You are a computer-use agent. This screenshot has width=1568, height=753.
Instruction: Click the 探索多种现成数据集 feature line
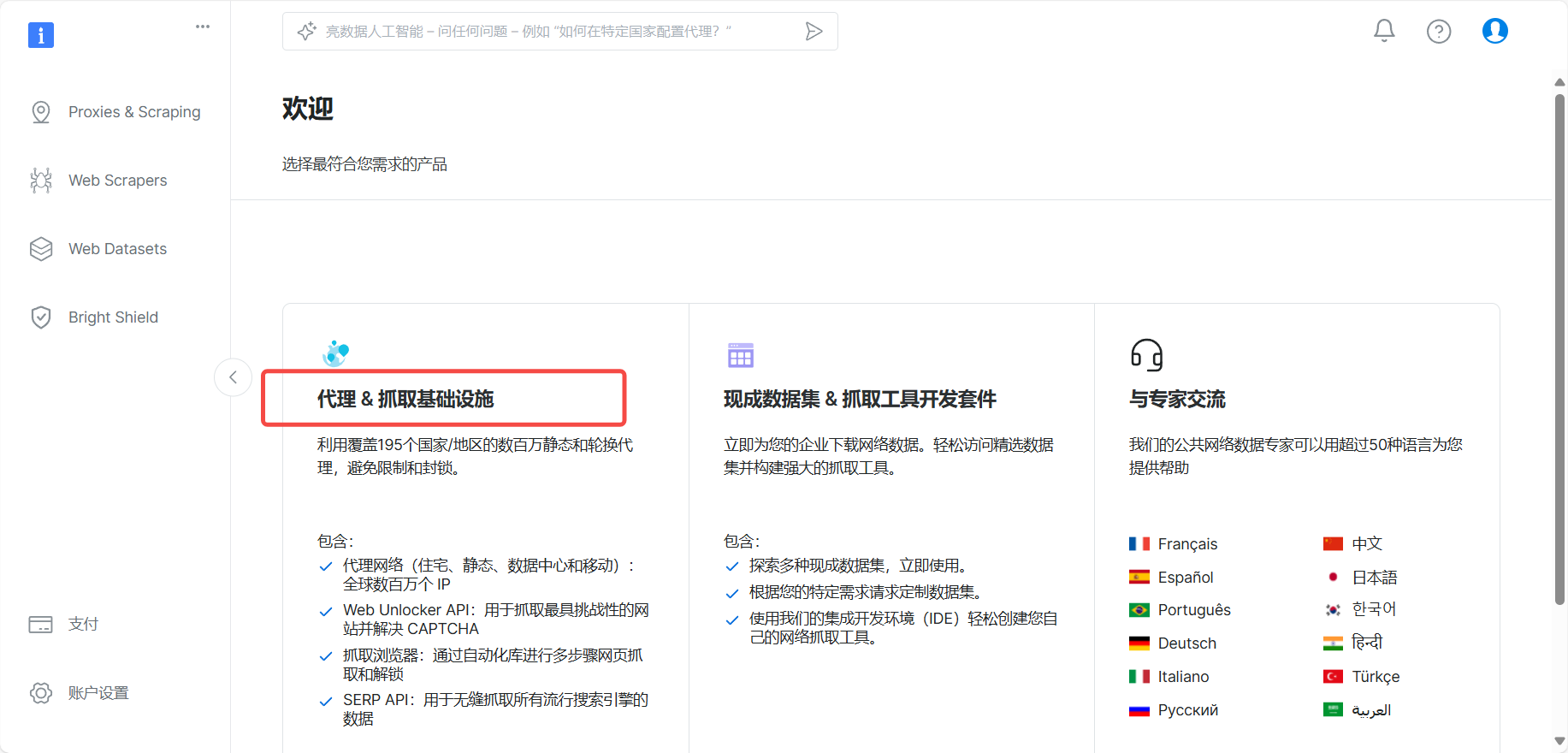[859, 566]
